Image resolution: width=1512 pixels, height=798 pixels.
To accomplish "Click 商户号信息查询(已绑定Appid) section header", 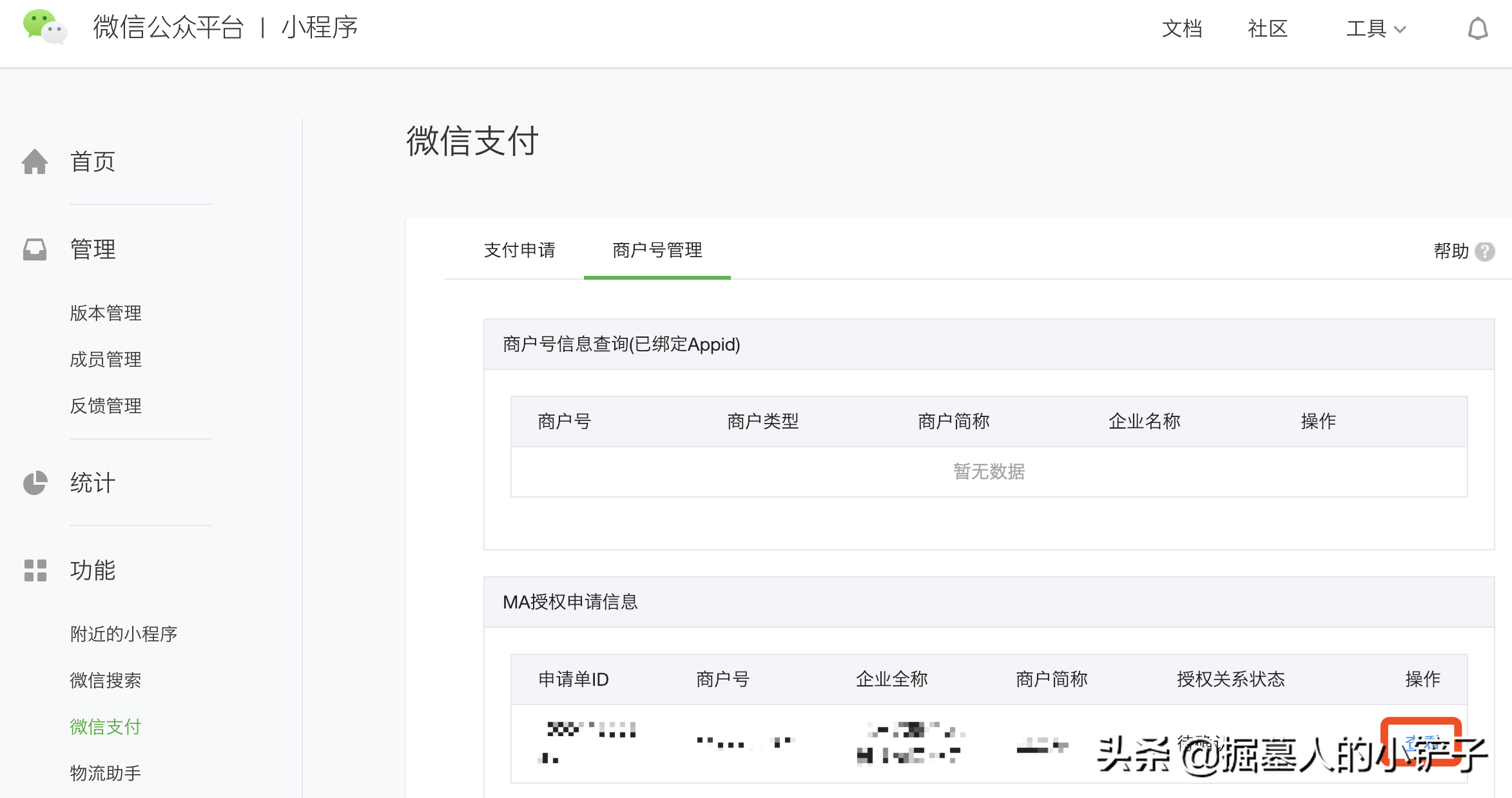I will click(989, 344).
